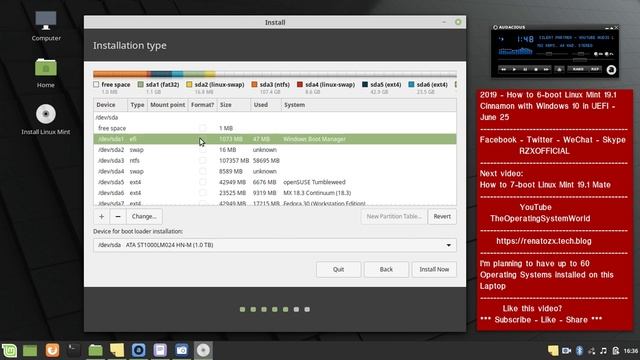The height and width of the screenshot is (360, 640).
Task: Select the free space 1 MB row
Action: pos(275,128)
